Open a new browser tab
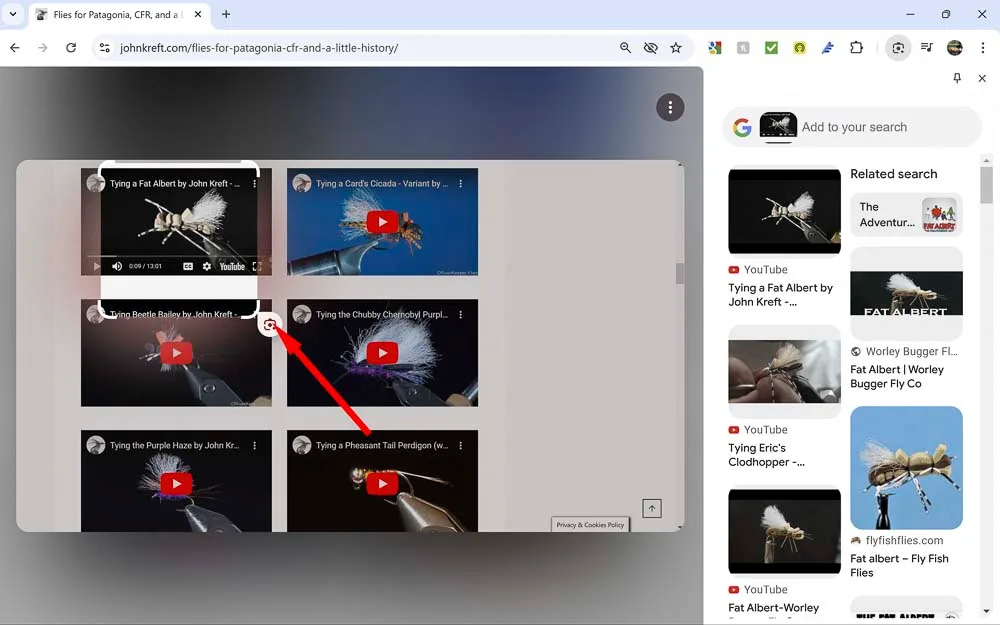This screenshot has height=625, width=1000. 226,14
